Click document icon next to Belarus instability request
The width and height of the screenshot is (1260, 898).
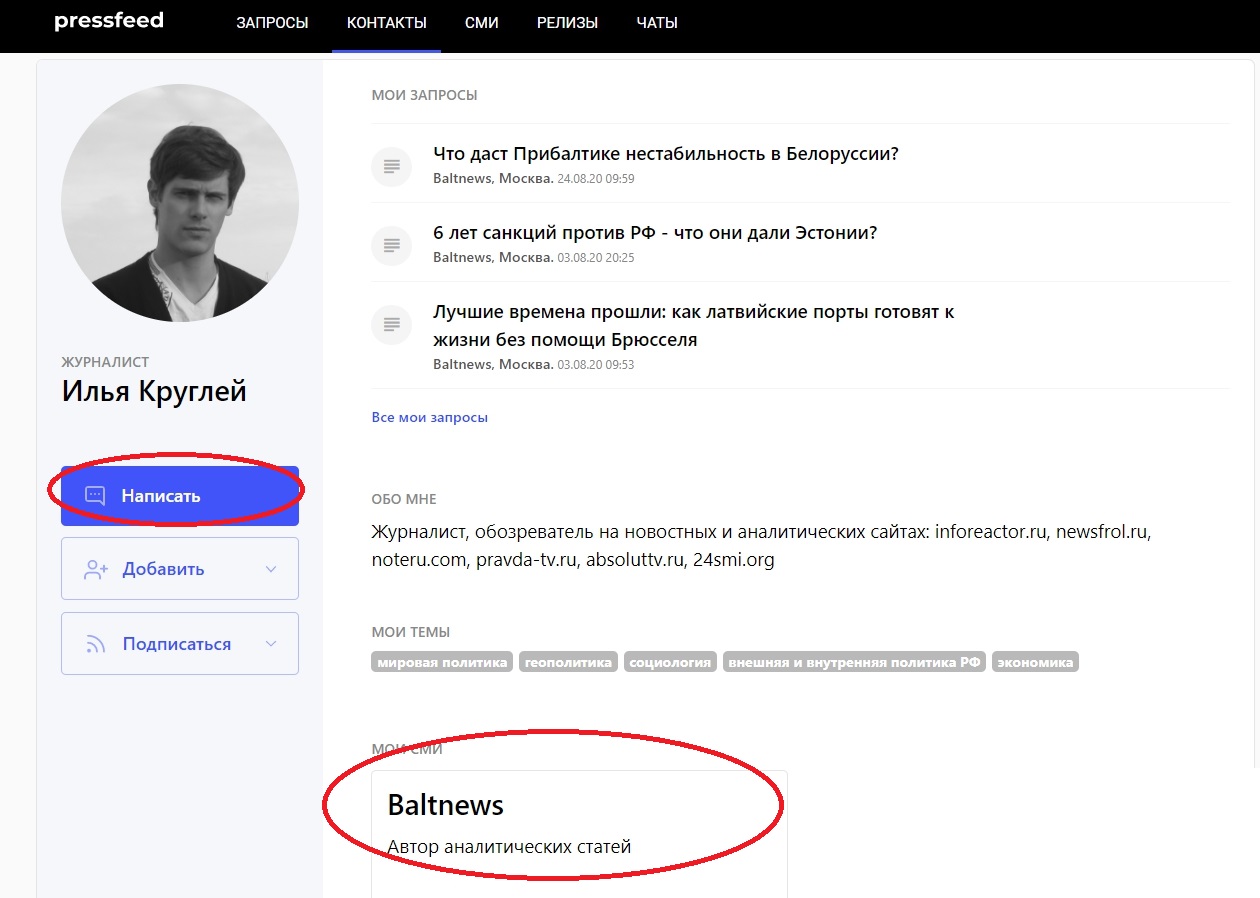pyautogui.click(x=391, y=166)
